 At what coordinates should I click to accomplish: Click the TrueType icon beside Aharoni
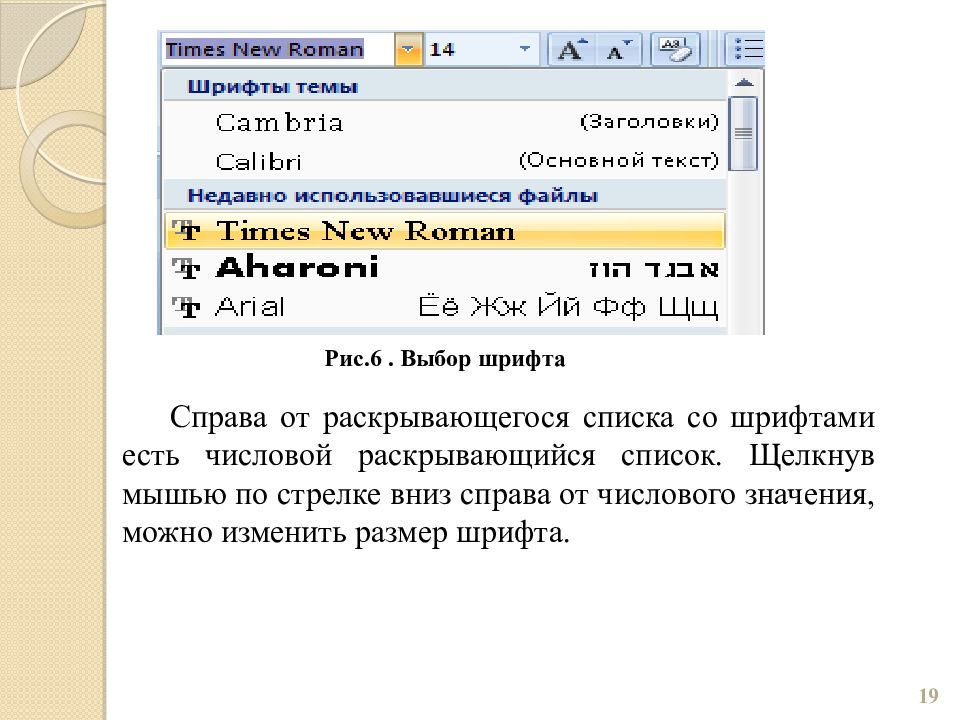(186, 268)
